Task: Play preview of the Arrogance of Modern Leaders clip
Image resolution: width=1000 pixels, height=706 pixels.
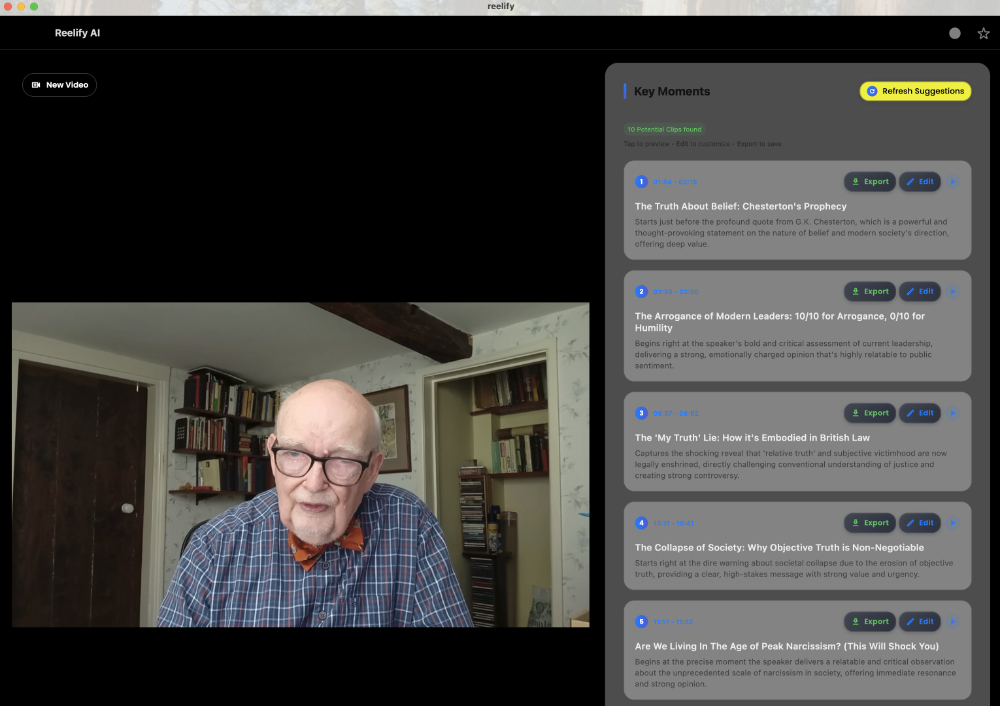Action: pos(953,292)
